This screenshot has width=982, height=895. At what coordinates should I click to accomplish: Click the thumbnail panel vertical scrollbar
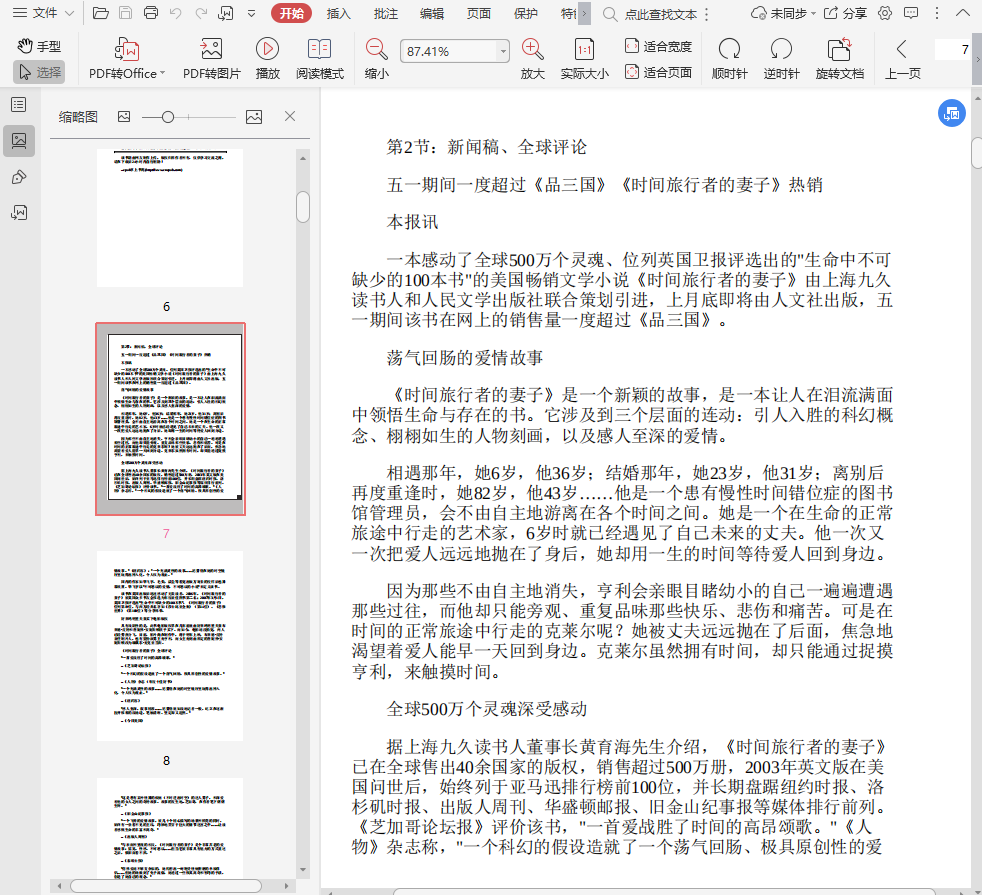[x=303, y=207]
